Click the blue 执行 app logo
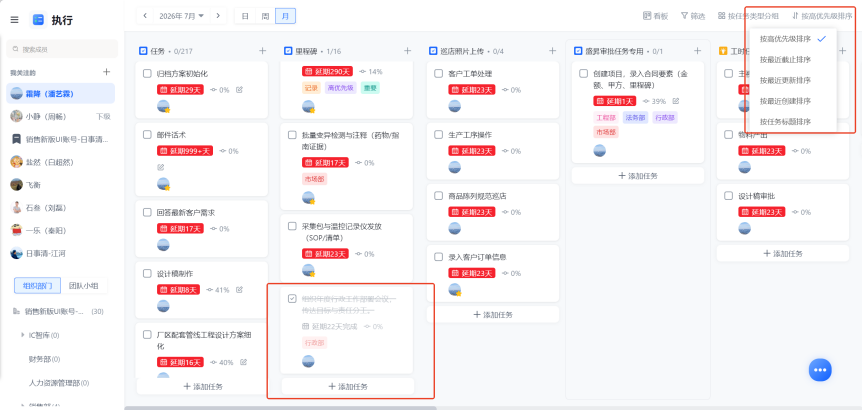The height and width of the screenshot is (410, 862). 38,20
